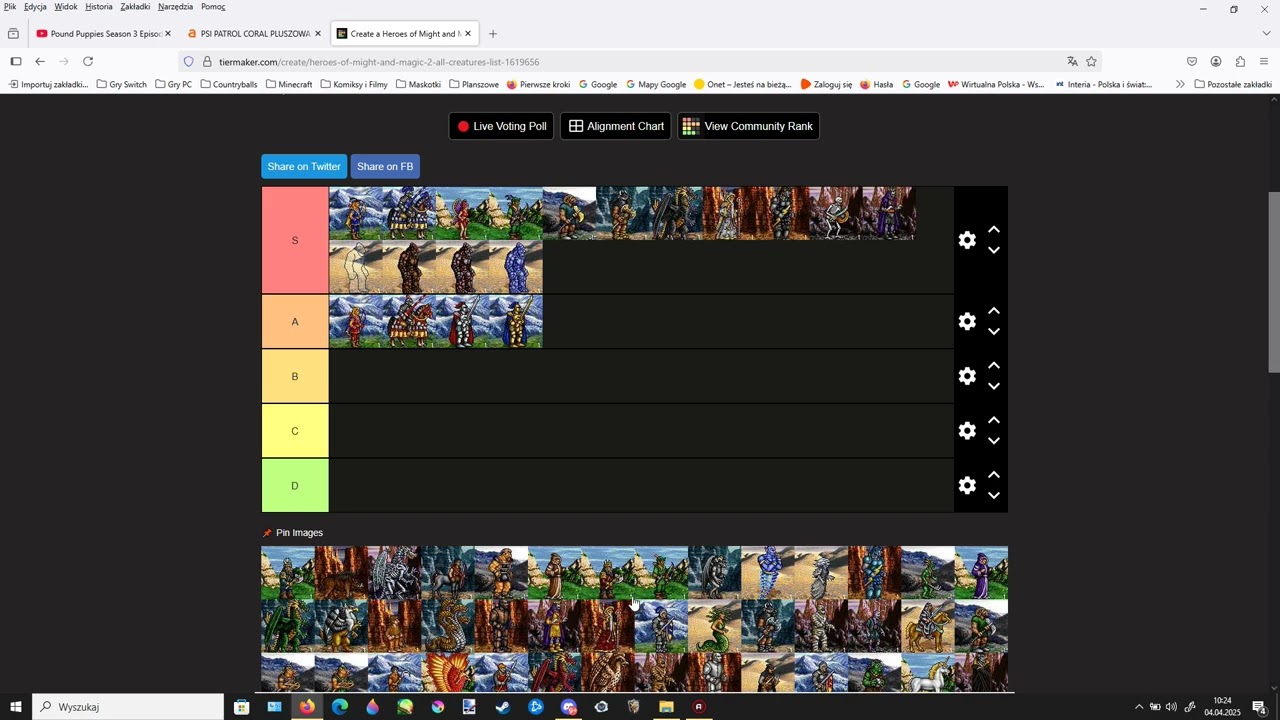Click the orange A tier label
The width and height of the screenshot is (1280, 720).
[x=295, y=322]
